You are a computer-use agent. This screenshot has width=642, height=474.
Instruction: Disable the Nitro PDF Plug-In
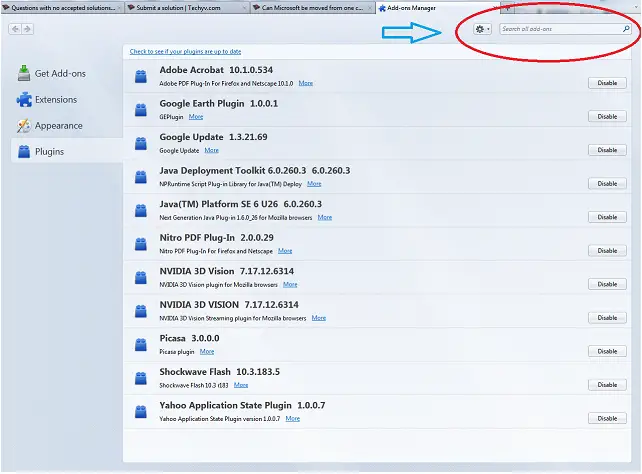pyautogui.click(x=607, y=251)
